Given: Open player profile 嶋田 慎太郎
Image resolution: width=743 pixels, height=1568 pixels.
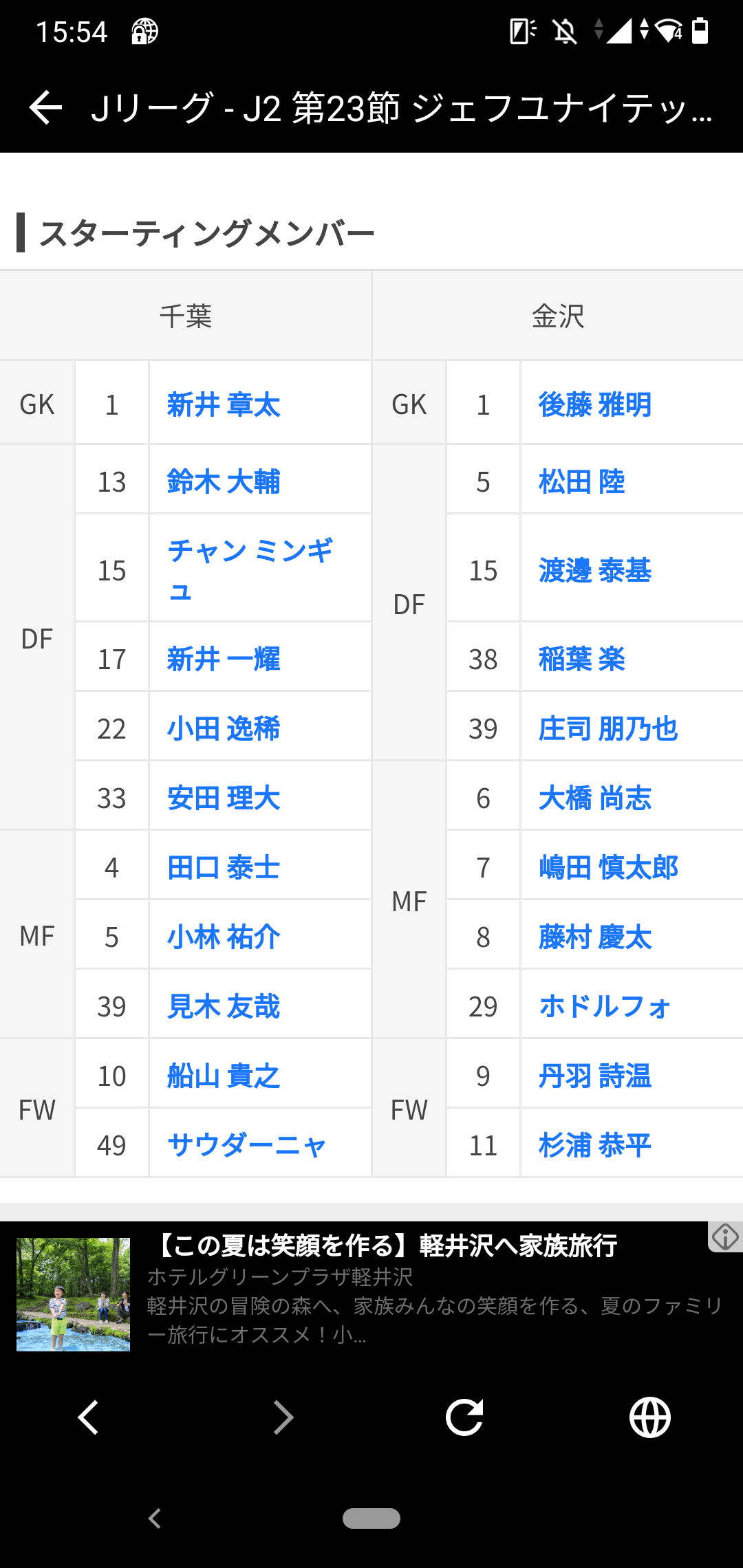Looking at the screenshot, I should (608, 867).
